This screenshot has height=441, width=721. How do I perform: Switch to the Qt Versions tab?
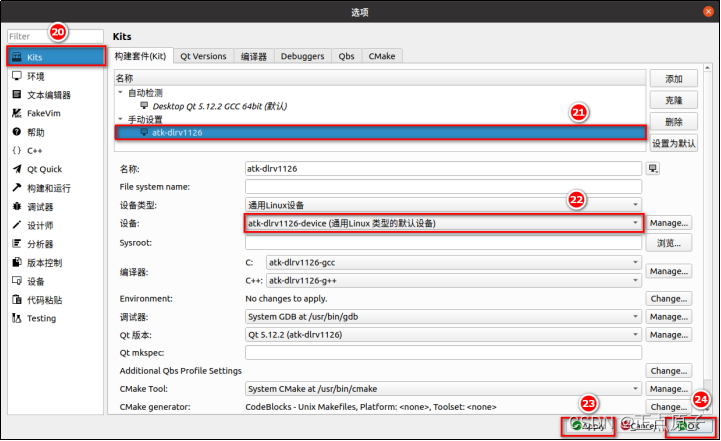(203, 56)
